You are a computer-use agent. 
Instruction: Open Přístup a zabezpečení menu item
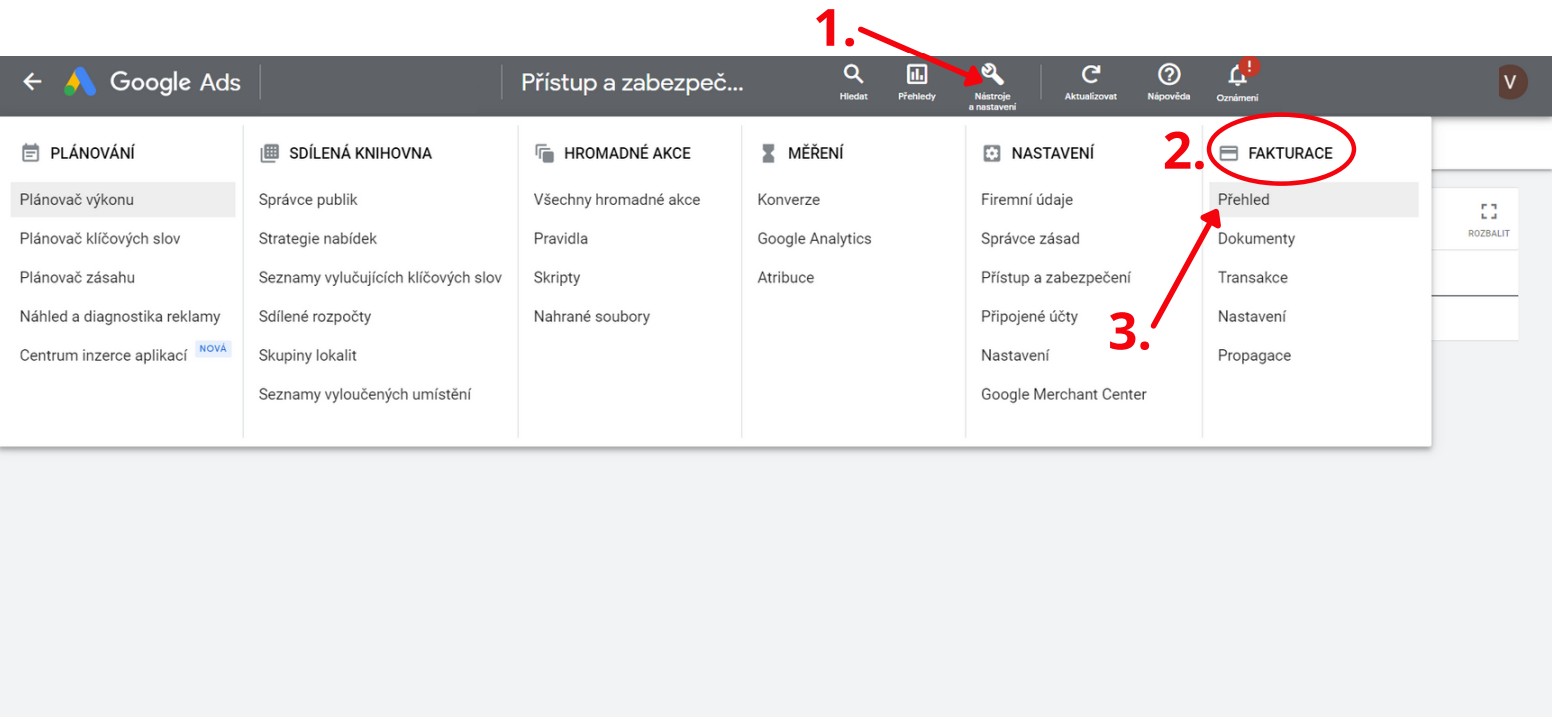click(1056, 277)
